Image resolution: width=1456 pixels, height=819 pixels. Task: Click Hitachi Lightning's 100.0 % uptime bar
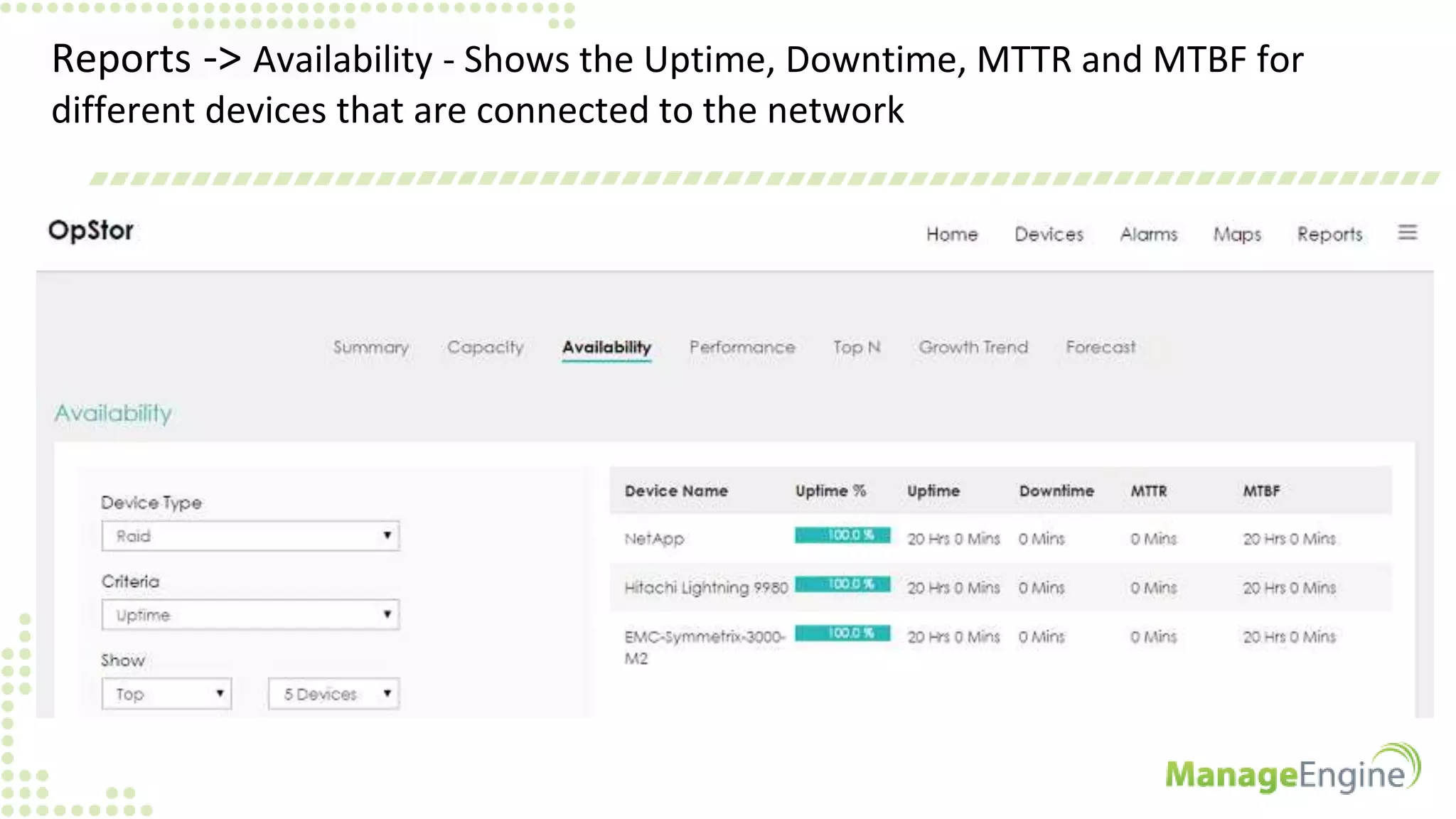[x=842, y=584]
